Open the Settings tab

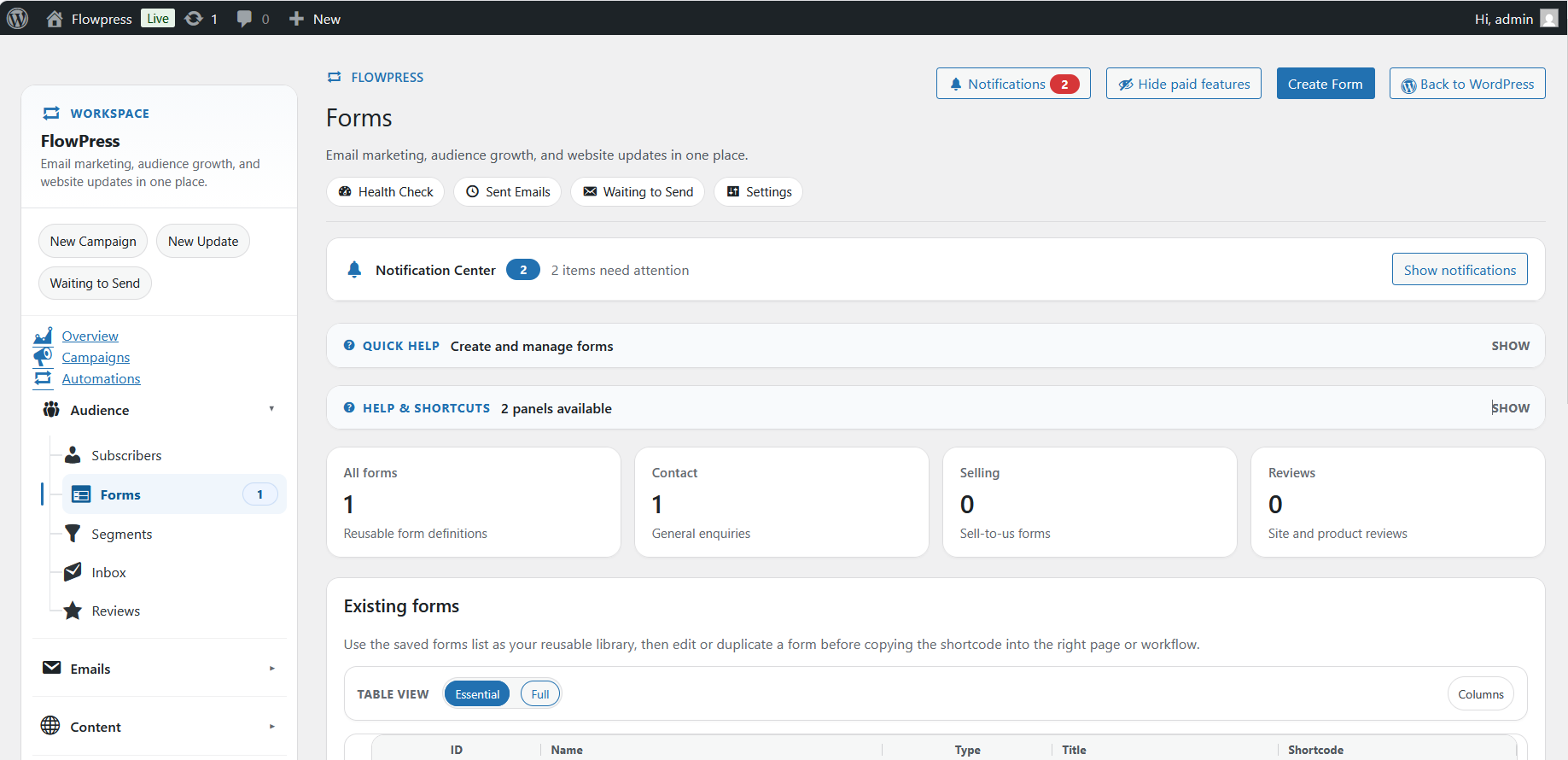click(x=759, y=192)
